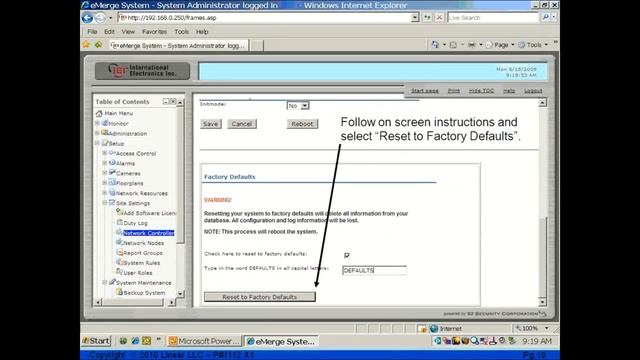Expand the Monitor tree node
Viewport: 640px width, 360px height.
click(98, 123)
